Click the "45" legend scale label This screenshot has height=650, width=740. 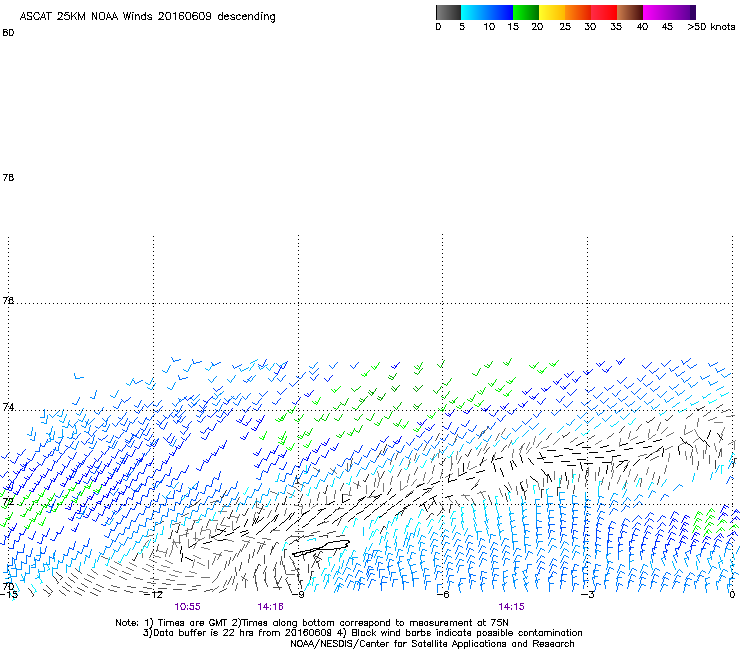pos(667,27)
